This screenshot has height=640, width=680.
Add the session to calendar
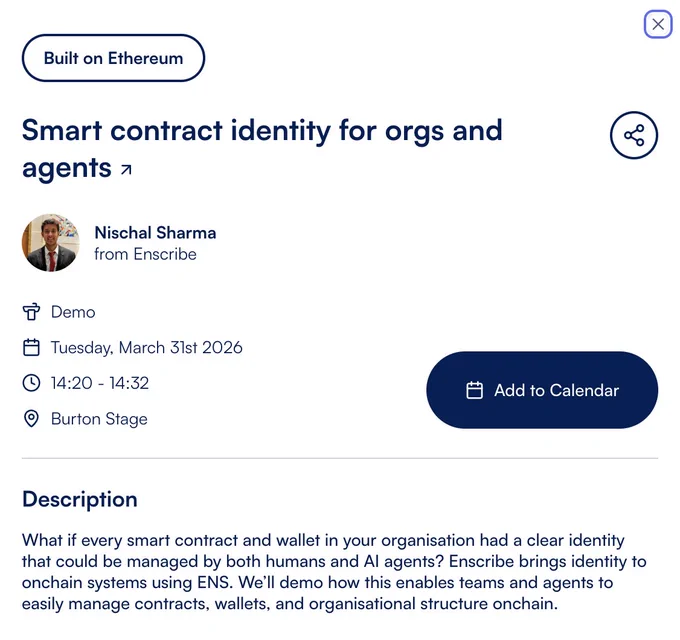(542, 390)
